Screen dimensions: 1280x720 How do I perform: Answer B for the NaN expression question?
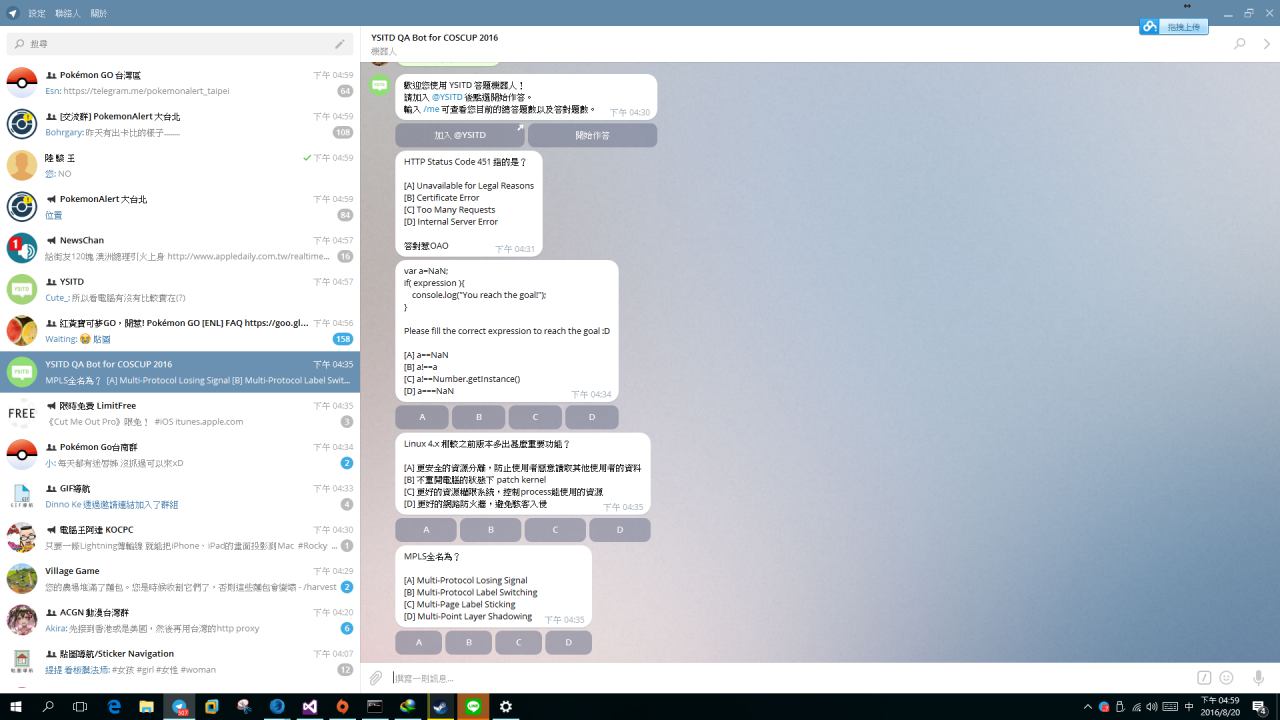[x=478, y=417]
